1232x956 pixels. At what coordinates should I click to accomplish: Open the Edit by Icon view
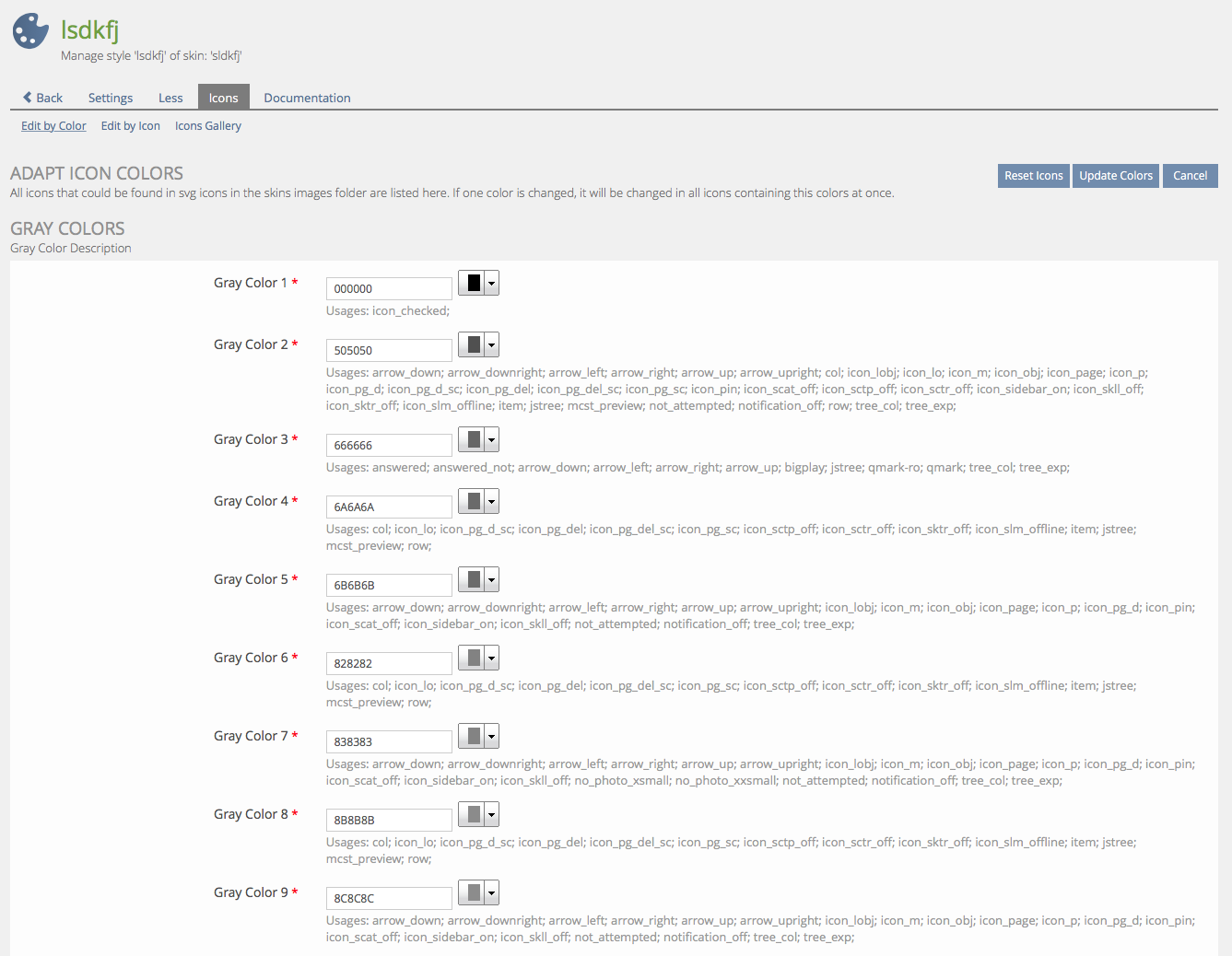click(x=130, y=126)
